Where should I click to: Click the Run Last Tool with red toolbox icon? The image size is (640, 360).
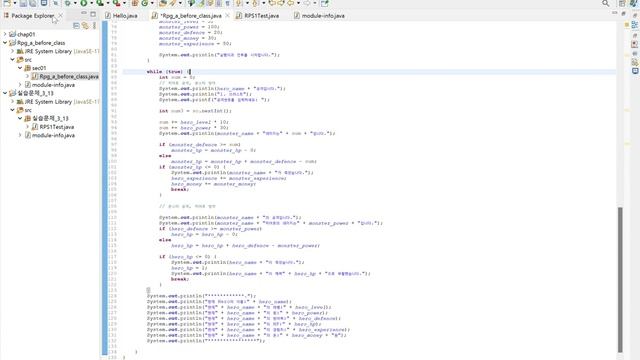click(x=116, y=3)
